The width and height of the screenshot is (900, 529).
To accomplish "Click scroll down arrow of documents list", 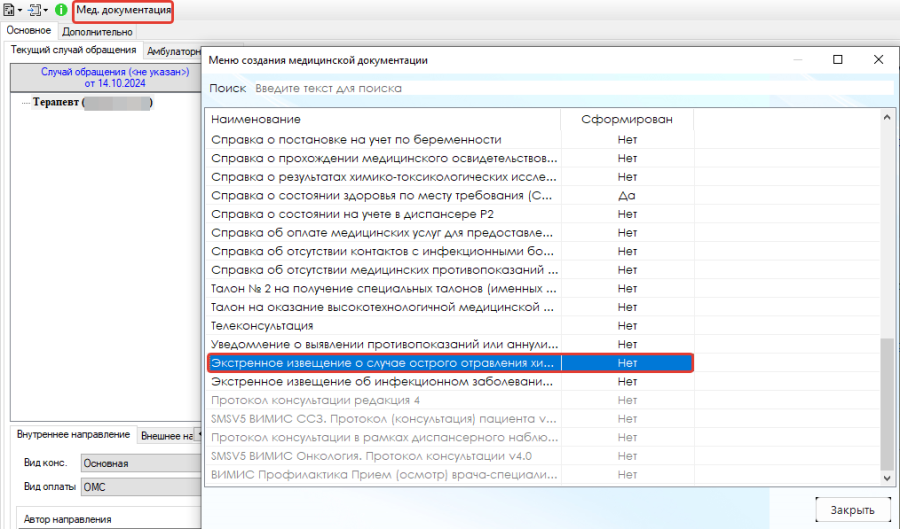I will point(887,477).
